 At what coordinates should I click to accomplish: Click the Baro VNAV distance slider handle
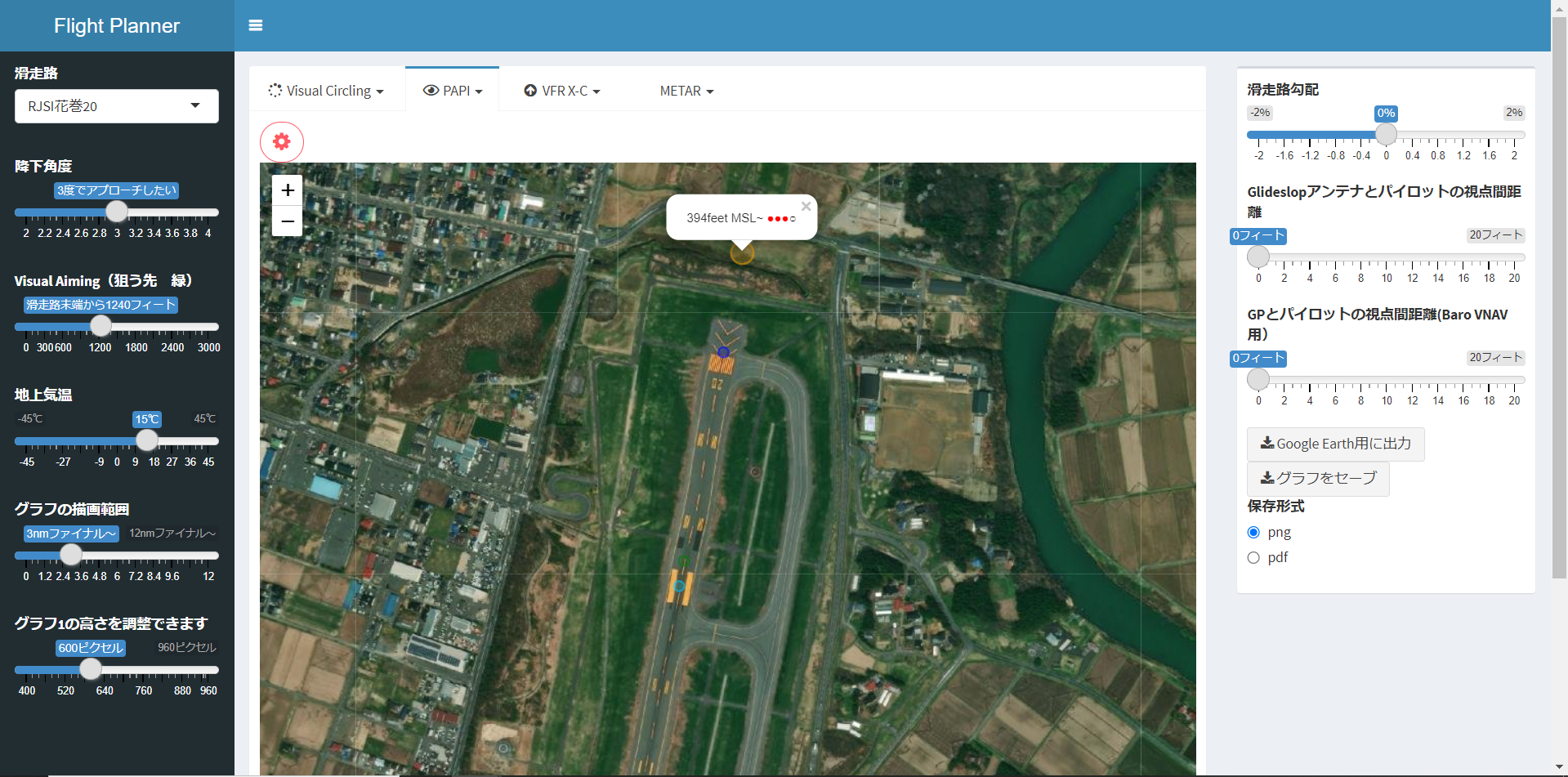coord(1258,379)
